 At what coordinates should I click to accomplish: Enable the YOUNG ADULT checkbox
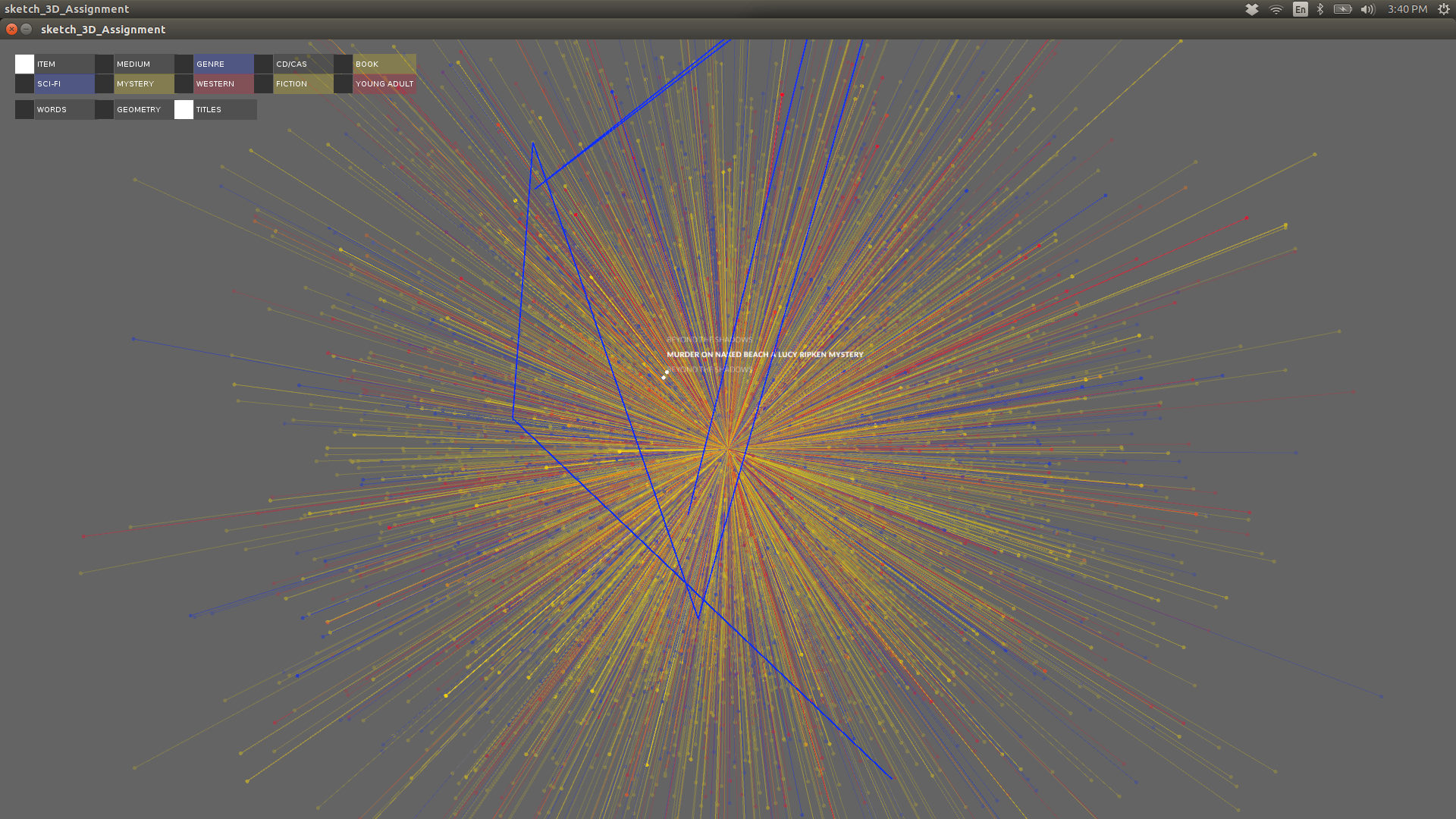click(343, 83)
